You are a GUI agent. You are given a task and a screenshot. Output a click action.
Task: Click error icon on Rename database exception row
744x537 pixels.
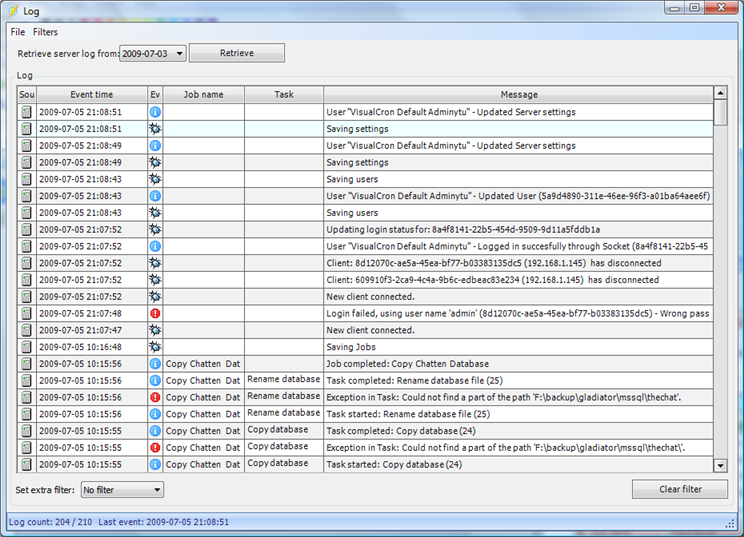click(x=155, y=397)
